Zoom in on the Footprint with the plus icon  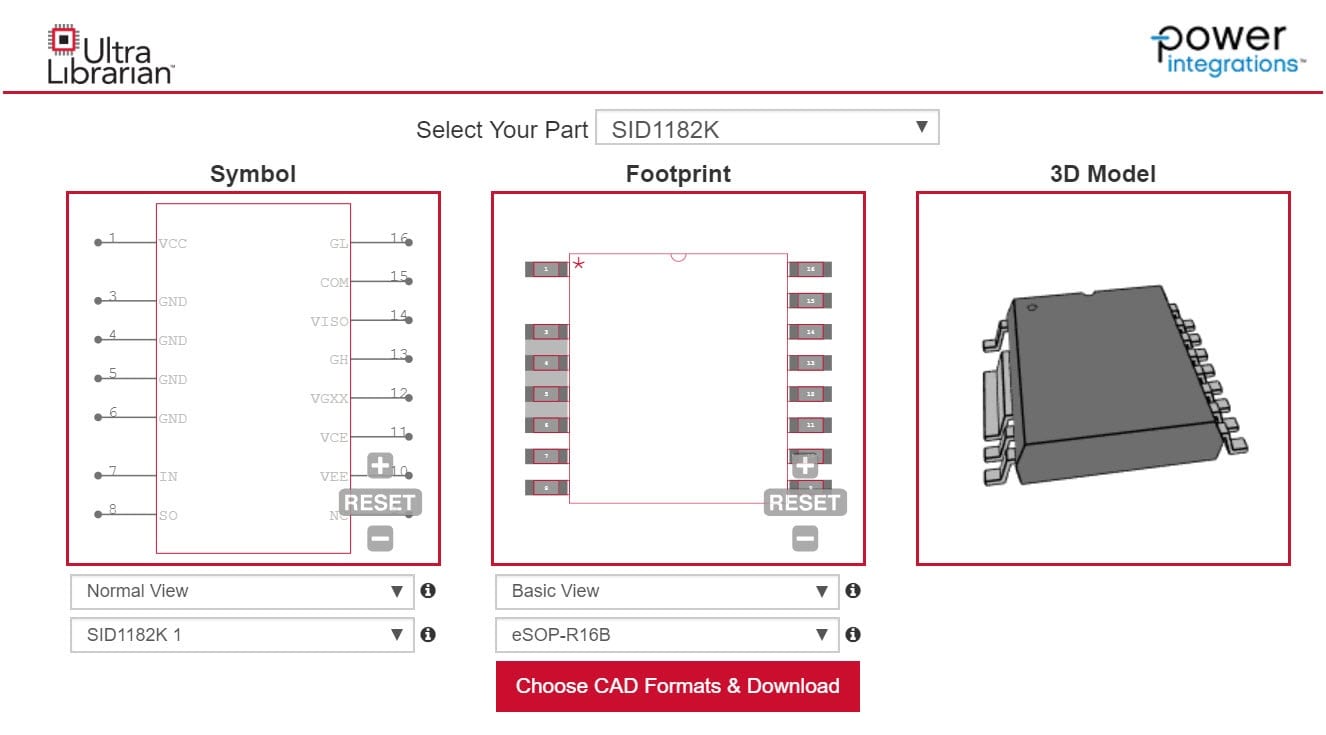(805, 466)
